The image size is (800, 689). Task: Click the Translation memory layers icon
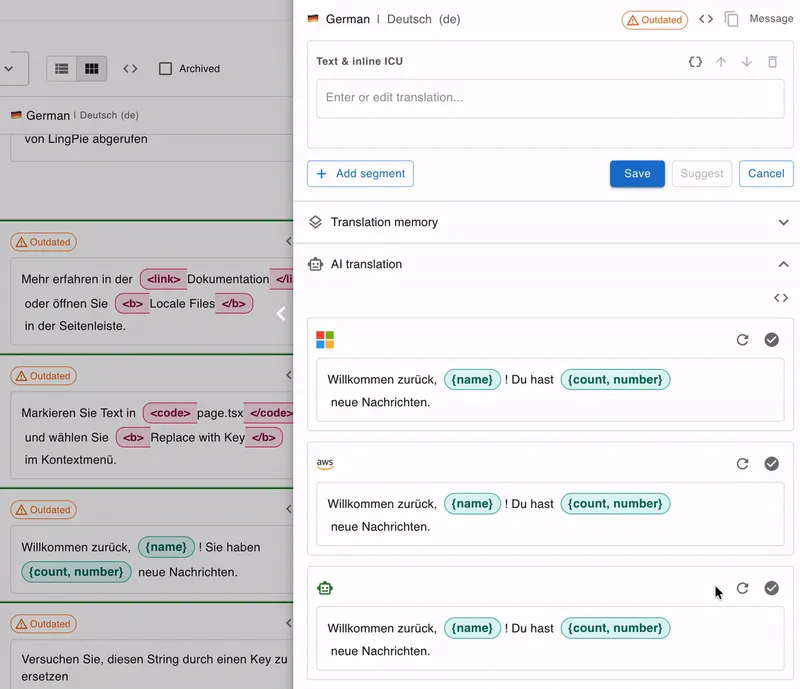pyautogui.click(x=315, y=222)
